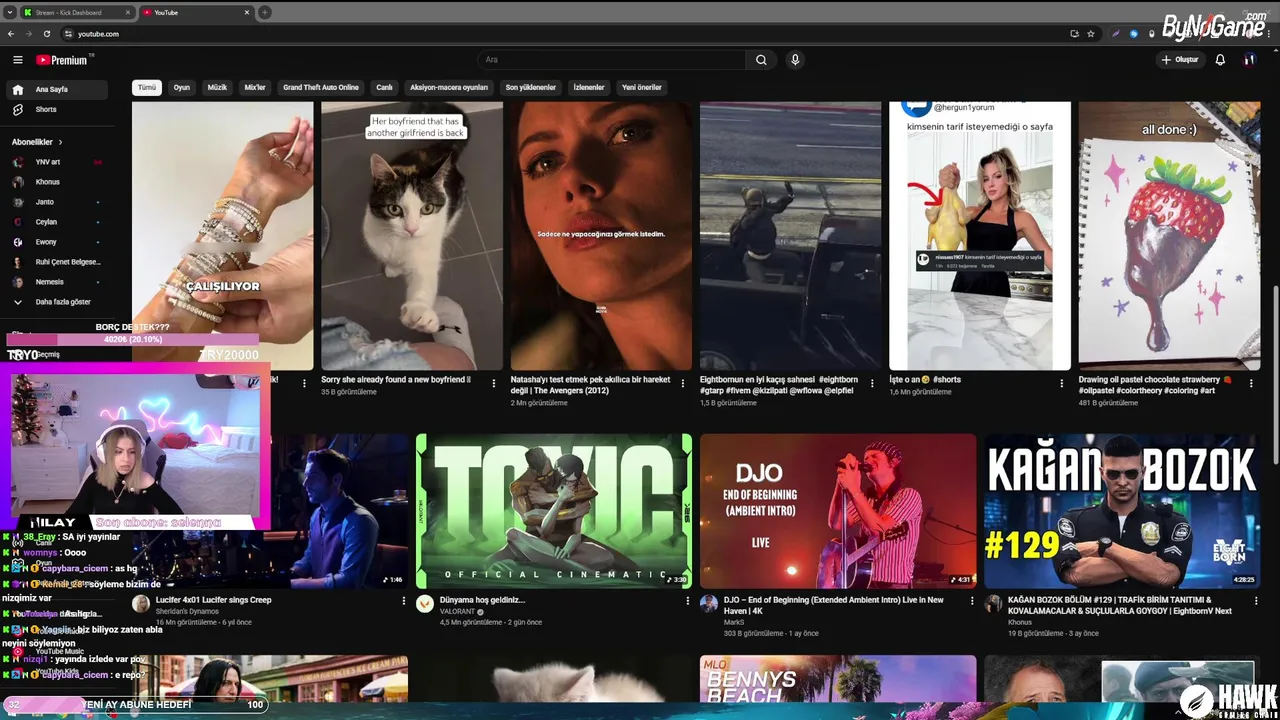Select the Müzik filter chip
The width and height of the screenshot is (1280, 720).
click(217, 87)
